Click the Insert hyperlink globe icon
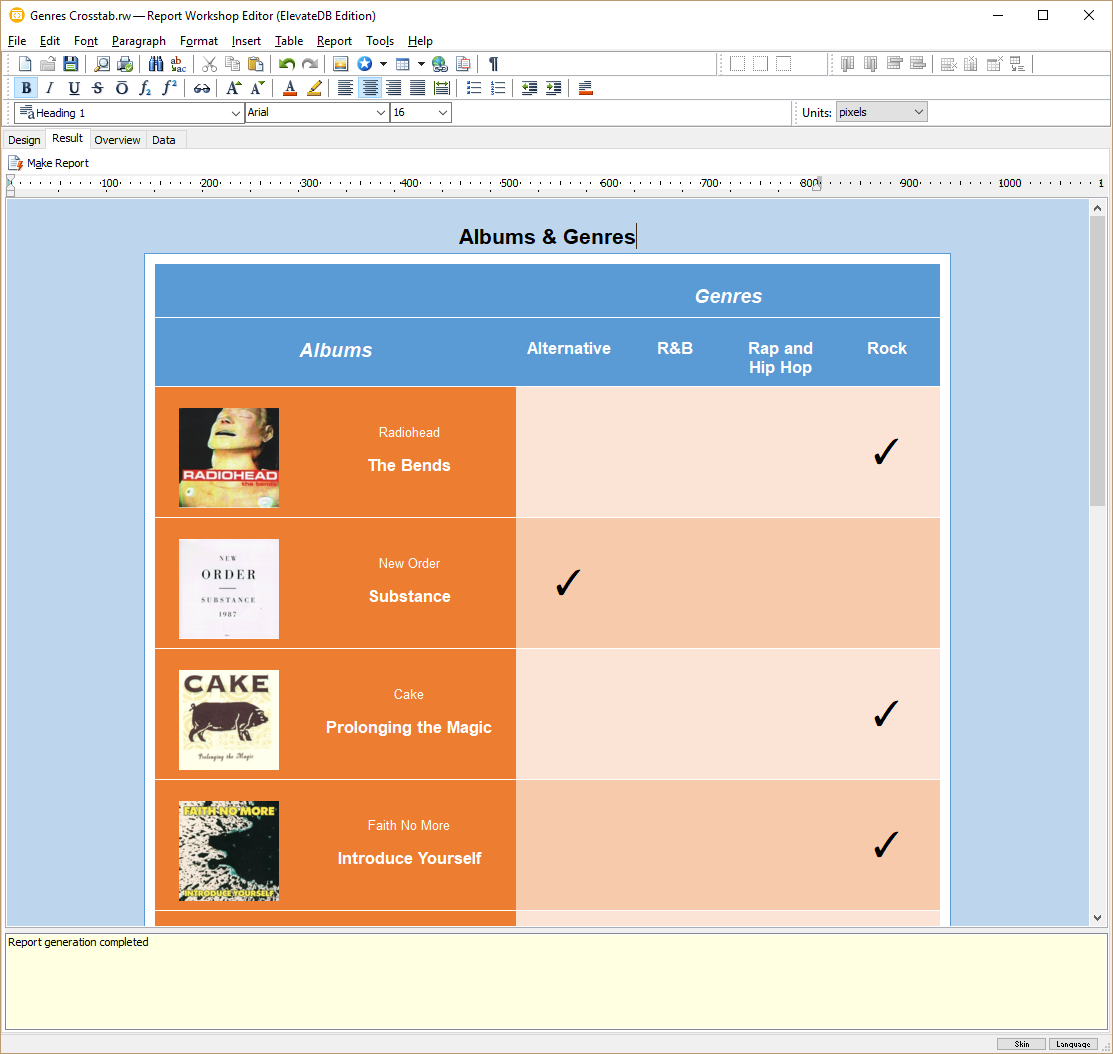Viewport: 1113px width, 1054px height. tap(440, 64)
